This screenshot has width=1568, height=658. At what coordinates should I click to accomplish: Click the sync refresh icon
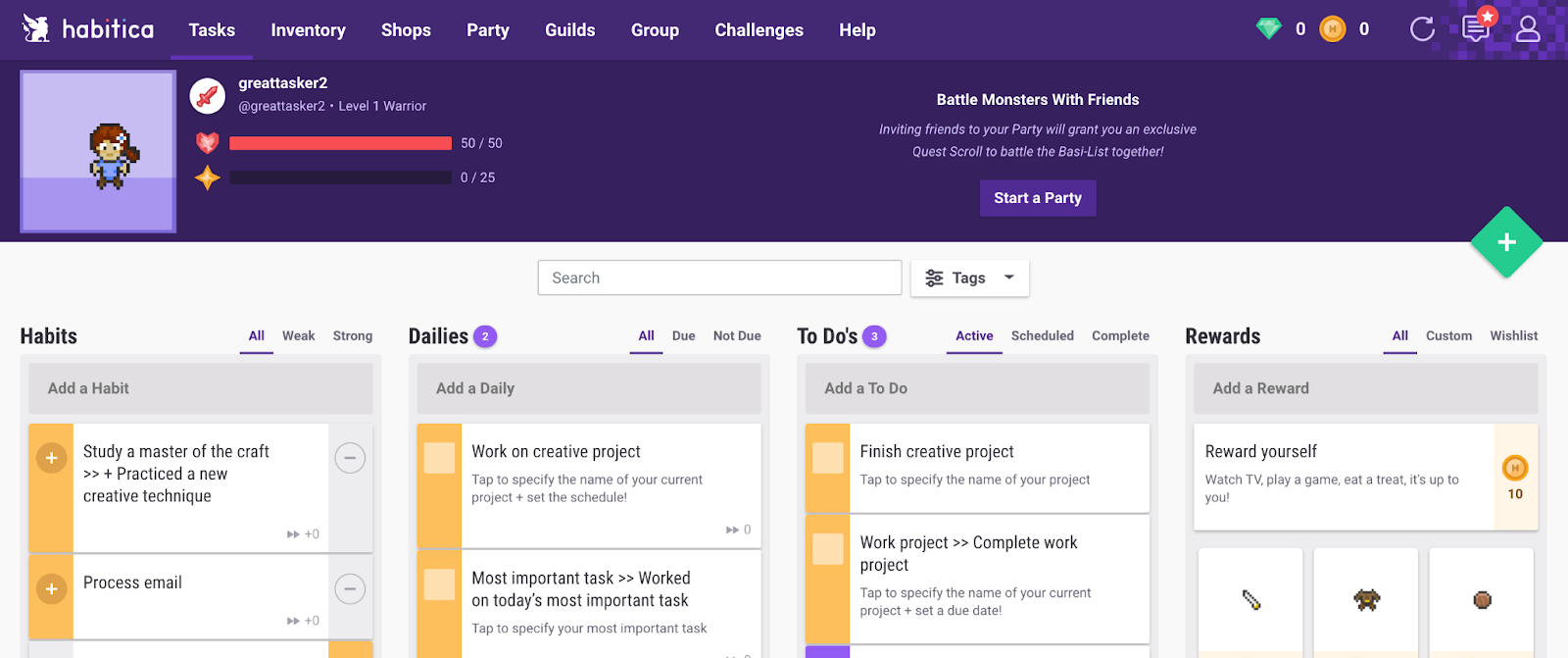coord(1422,29)
